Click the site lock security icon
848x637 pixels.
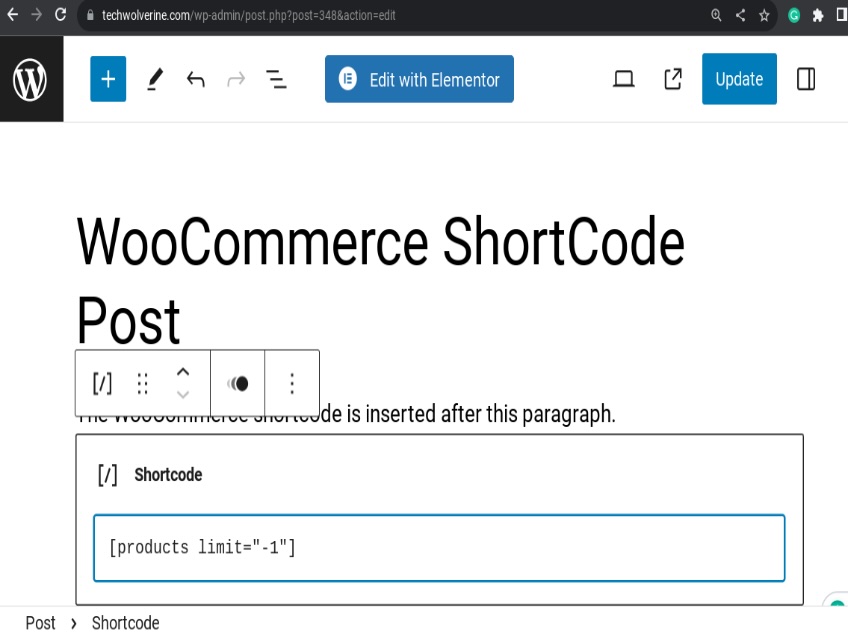[90, 15]
